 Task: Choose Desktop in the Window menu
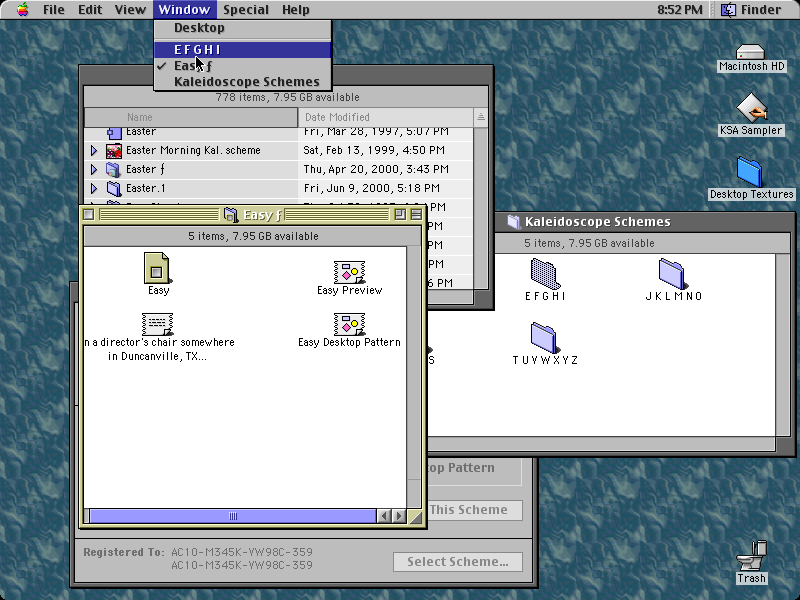(243, 28)
